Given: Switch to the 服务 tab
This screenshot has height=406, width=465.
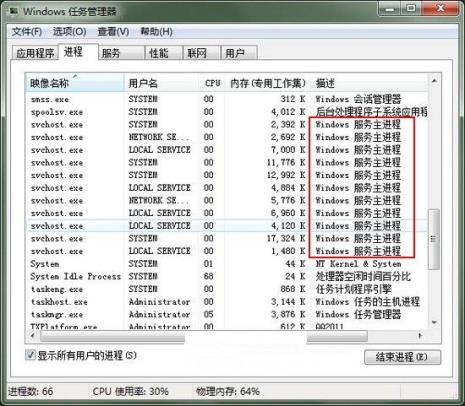Looking at the screenshot, I should (x=121, y=53).
